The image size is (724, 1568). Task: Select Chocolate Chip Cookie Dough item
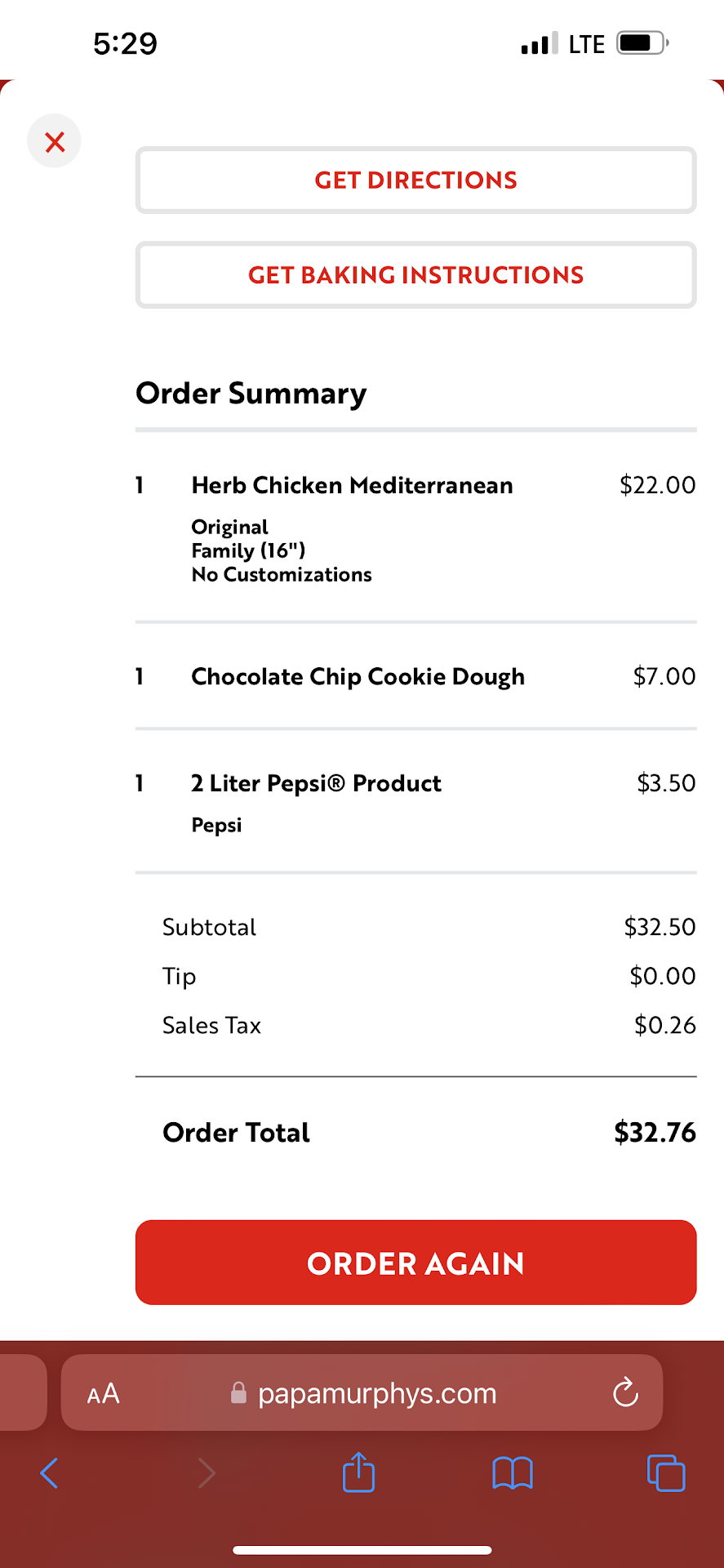tap(358, 677)
